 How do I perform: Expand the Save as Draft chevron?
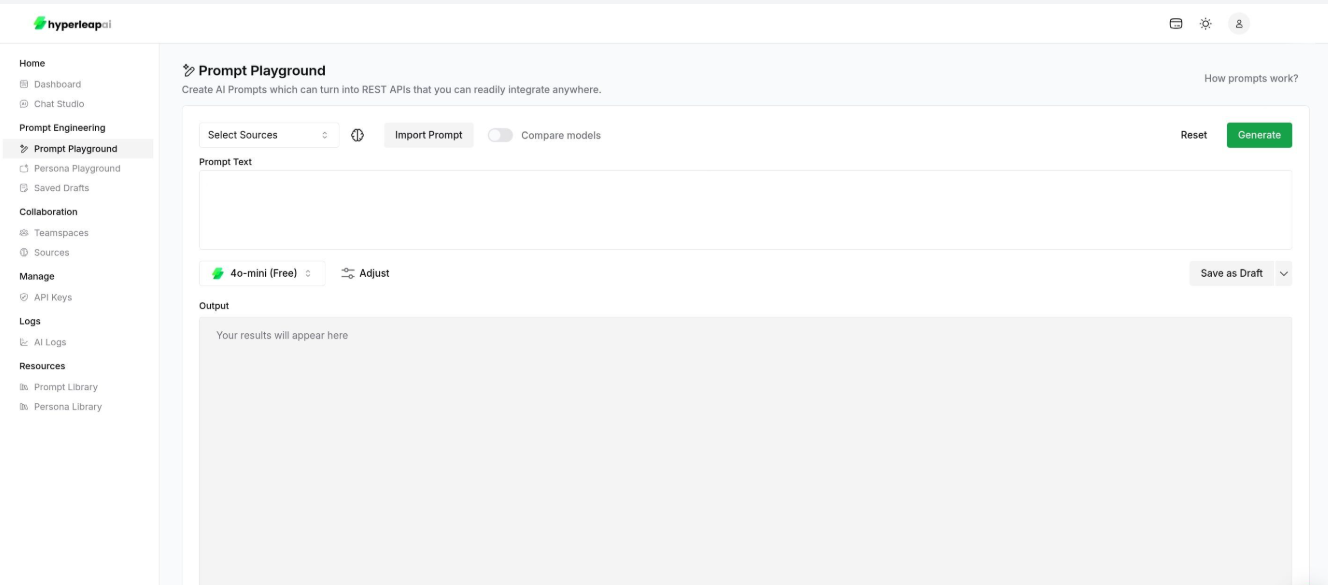(x=1285, y=272)
